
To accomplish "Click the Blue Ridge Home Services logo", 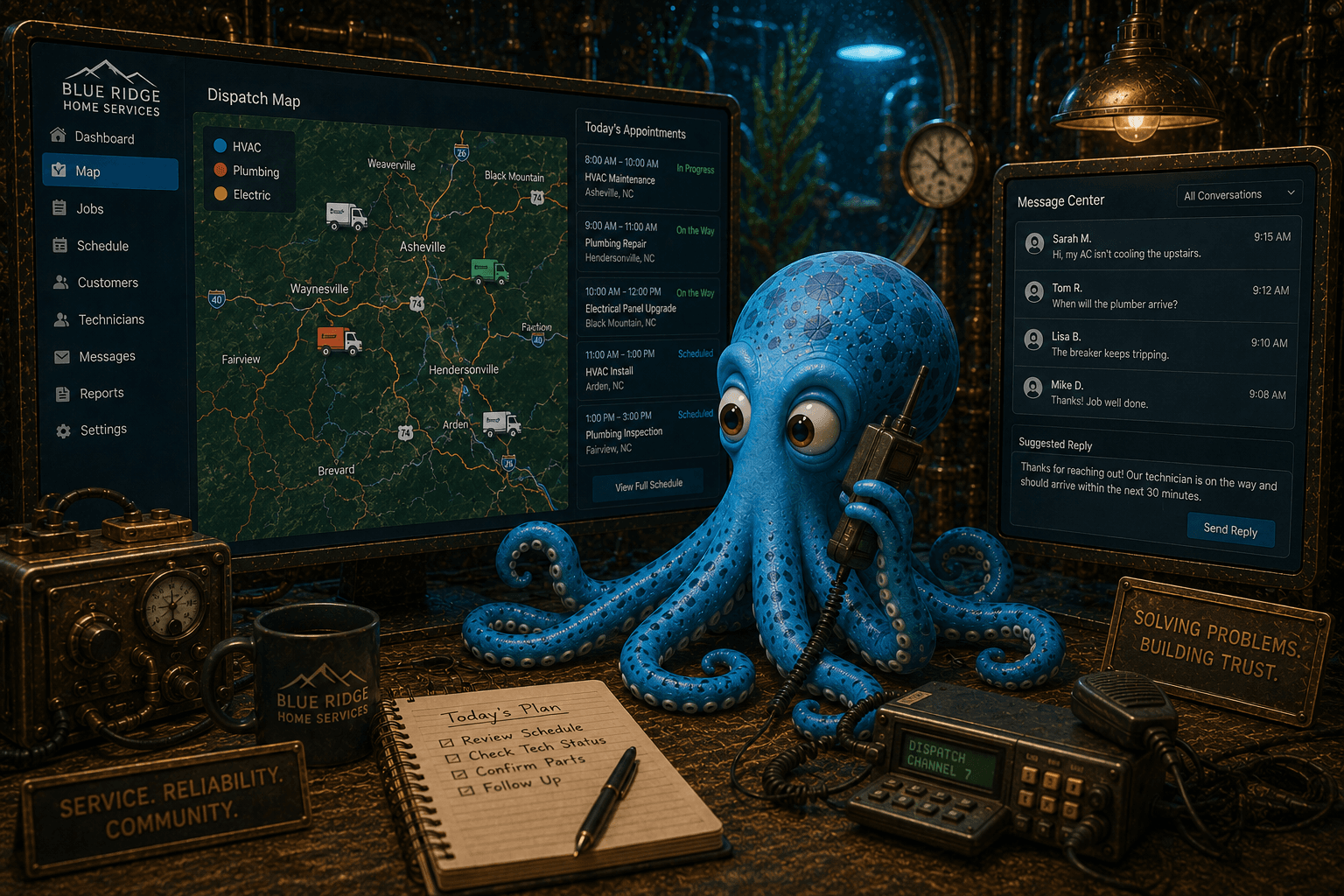I will pyautogui.click(x=111, y=87).
